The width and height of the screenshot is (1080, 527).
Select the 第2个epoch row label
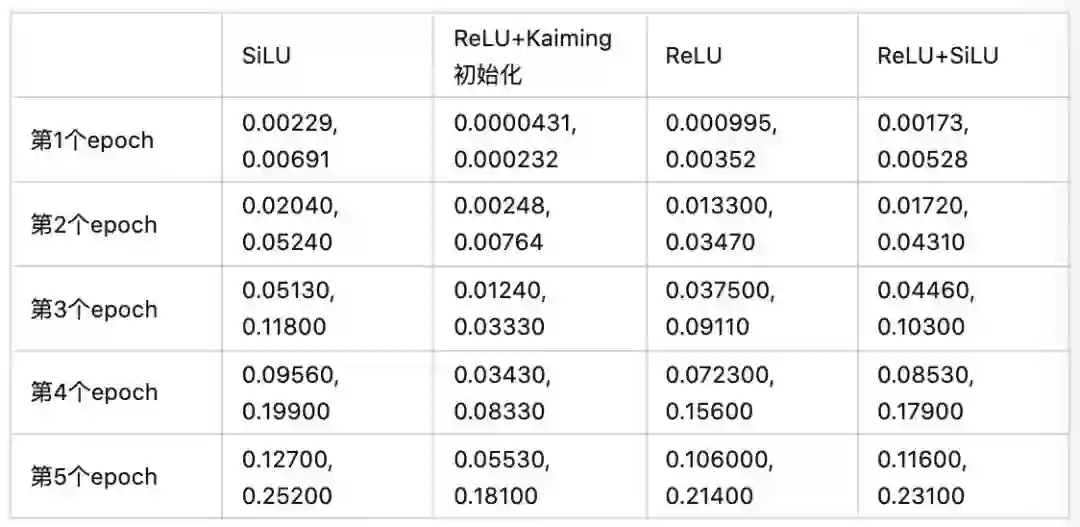click(93, 225)
